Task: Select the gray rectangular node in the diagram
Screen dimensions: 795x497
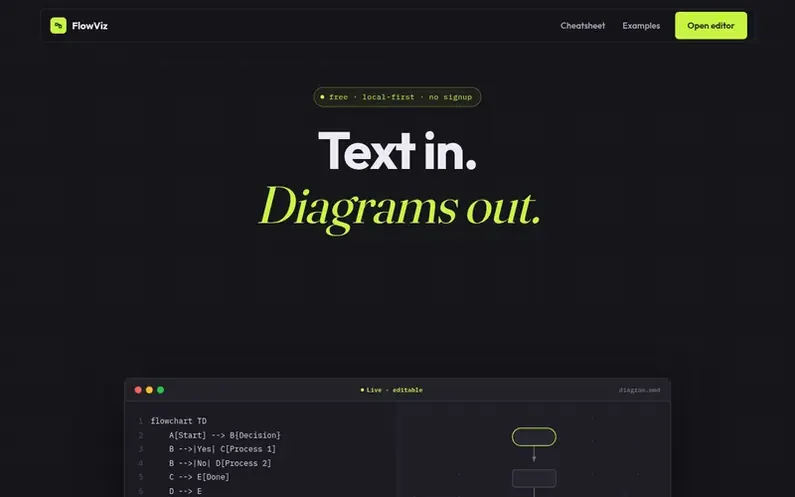Action: 534,478
